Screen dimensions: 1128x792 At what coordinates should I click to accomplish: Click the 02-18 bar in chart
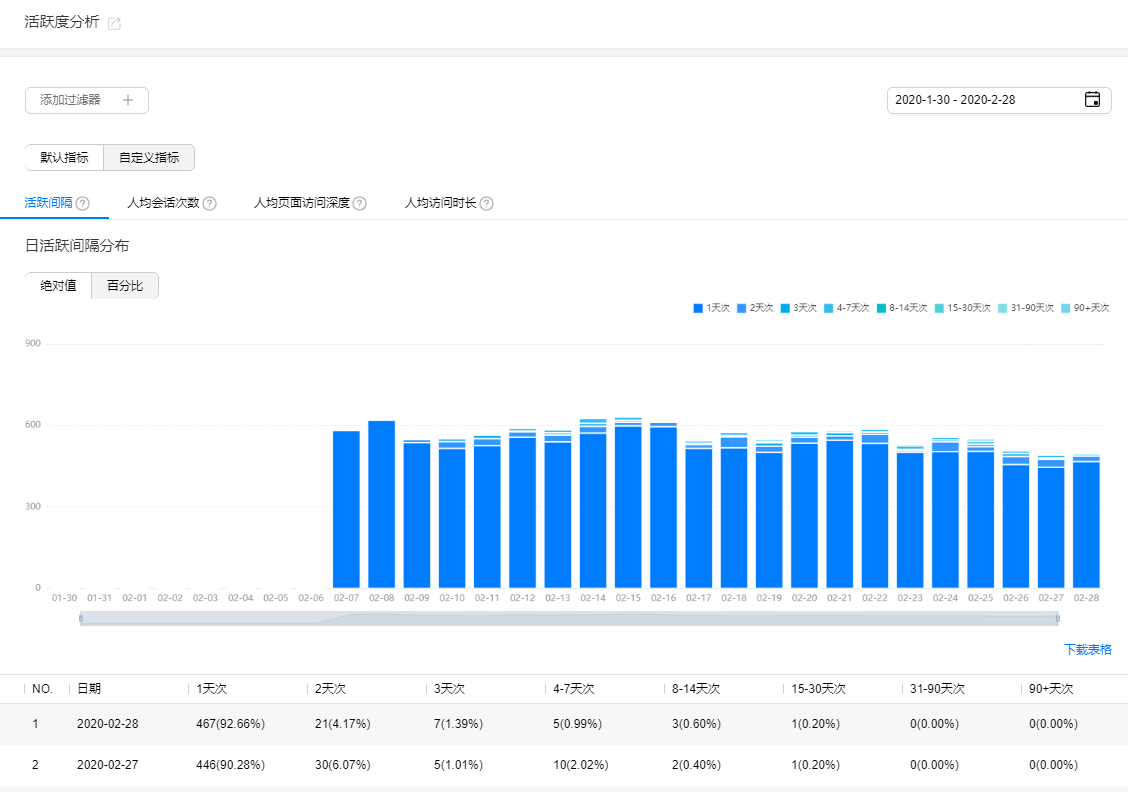coord(734,511)
